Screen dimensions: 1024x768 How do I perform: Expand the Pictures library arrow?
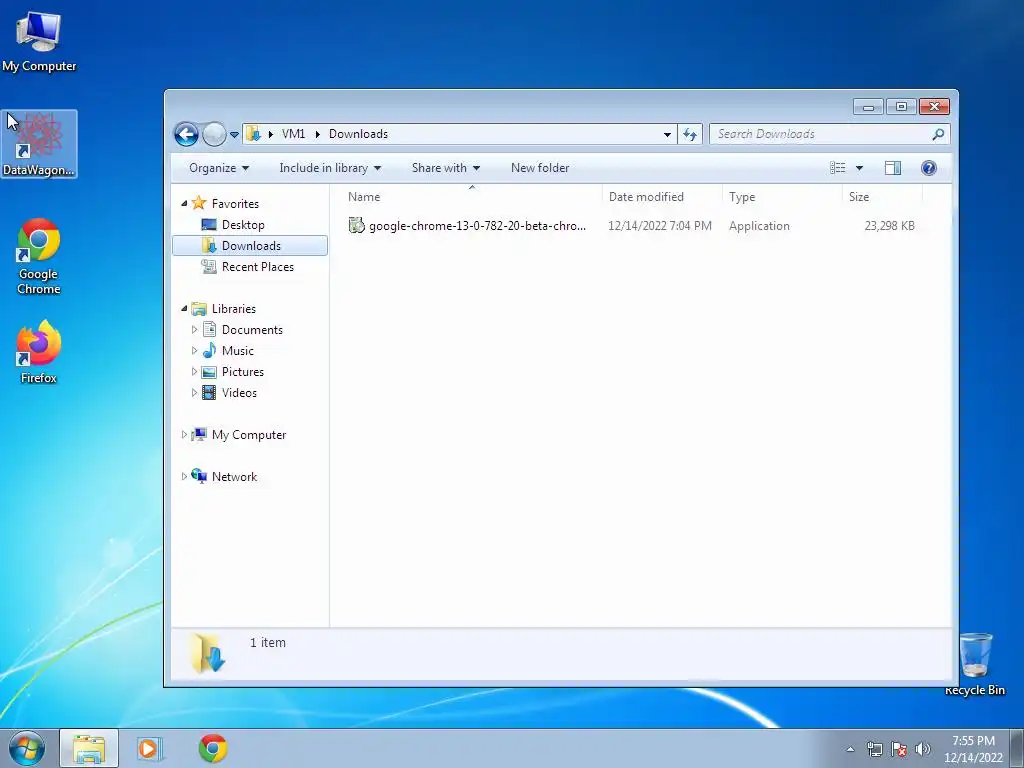tap(194, 372)
